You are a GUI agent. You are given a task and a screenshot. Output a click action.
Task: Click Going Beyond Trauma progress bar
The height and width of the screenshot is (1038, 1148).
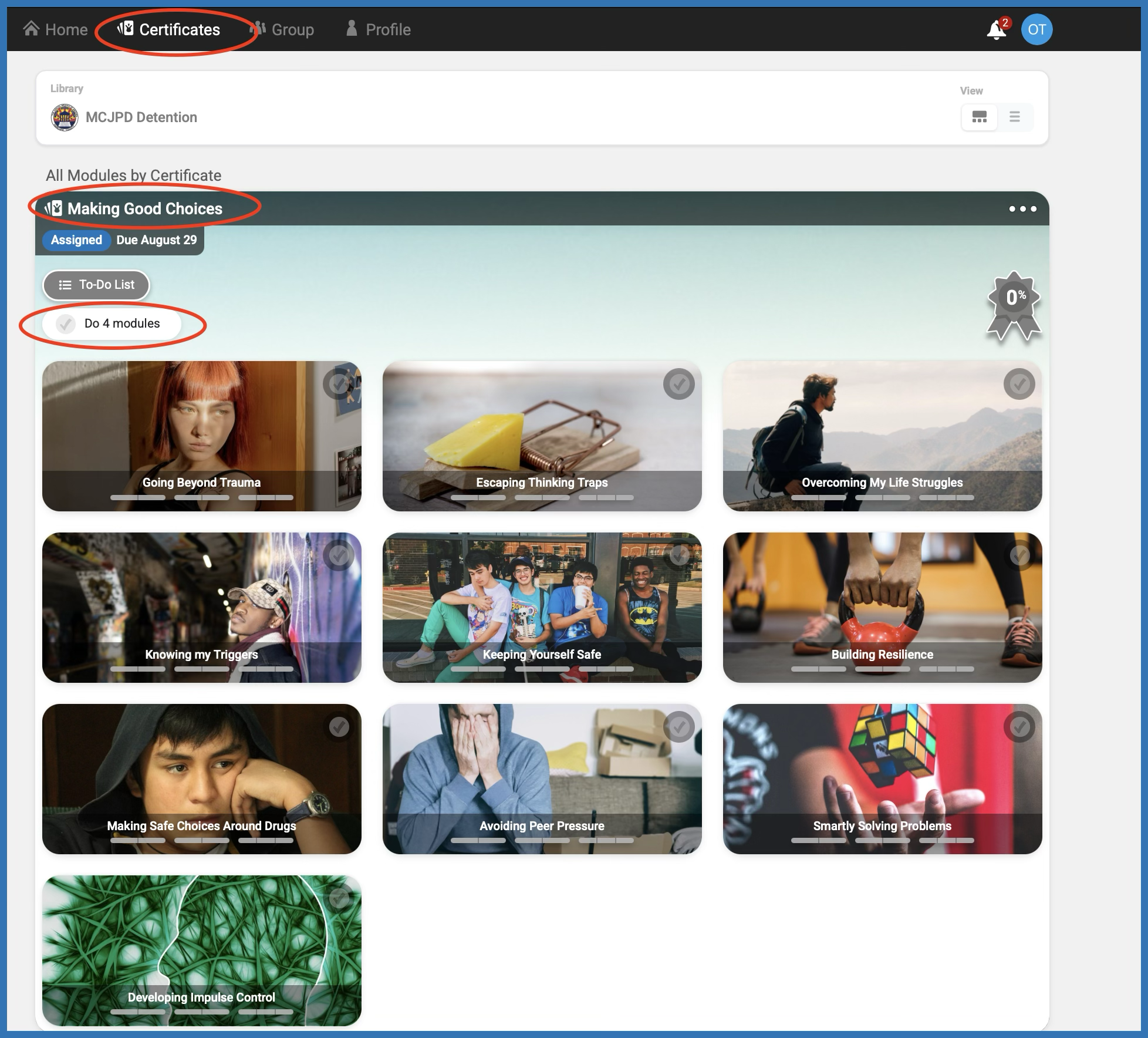click(201, 497)
